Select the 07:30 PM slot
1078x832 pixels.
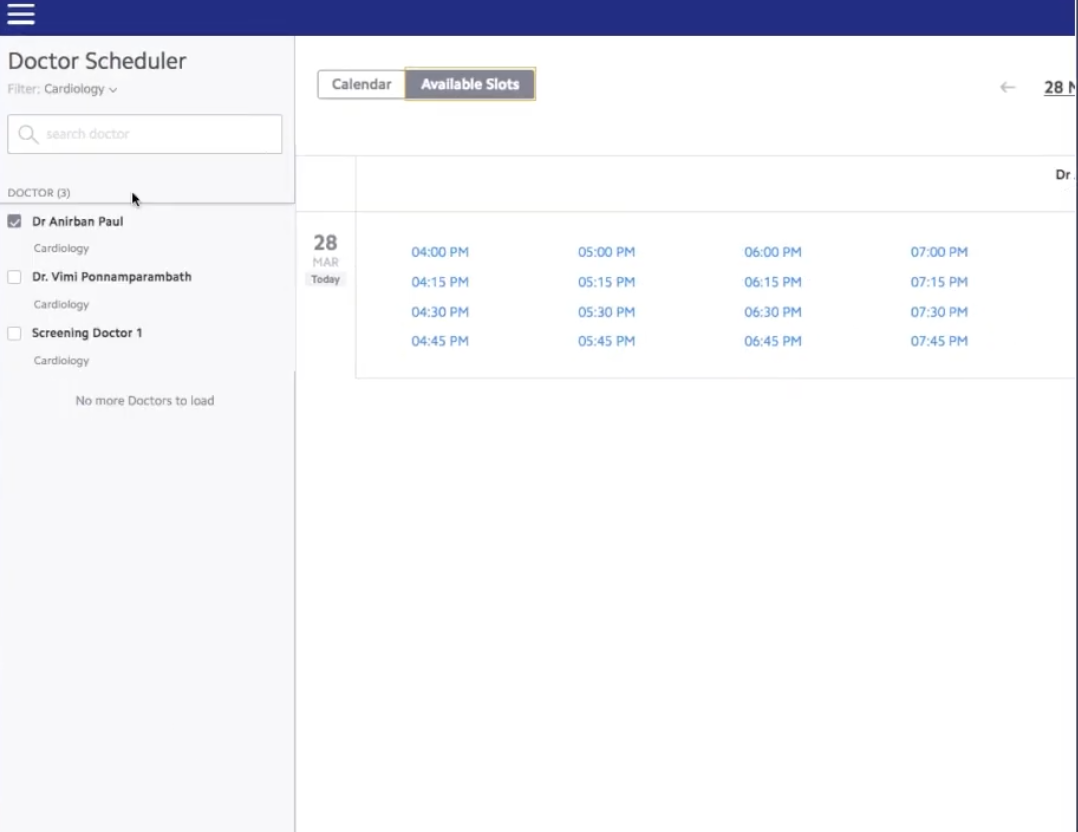click(x=939, y=312)
